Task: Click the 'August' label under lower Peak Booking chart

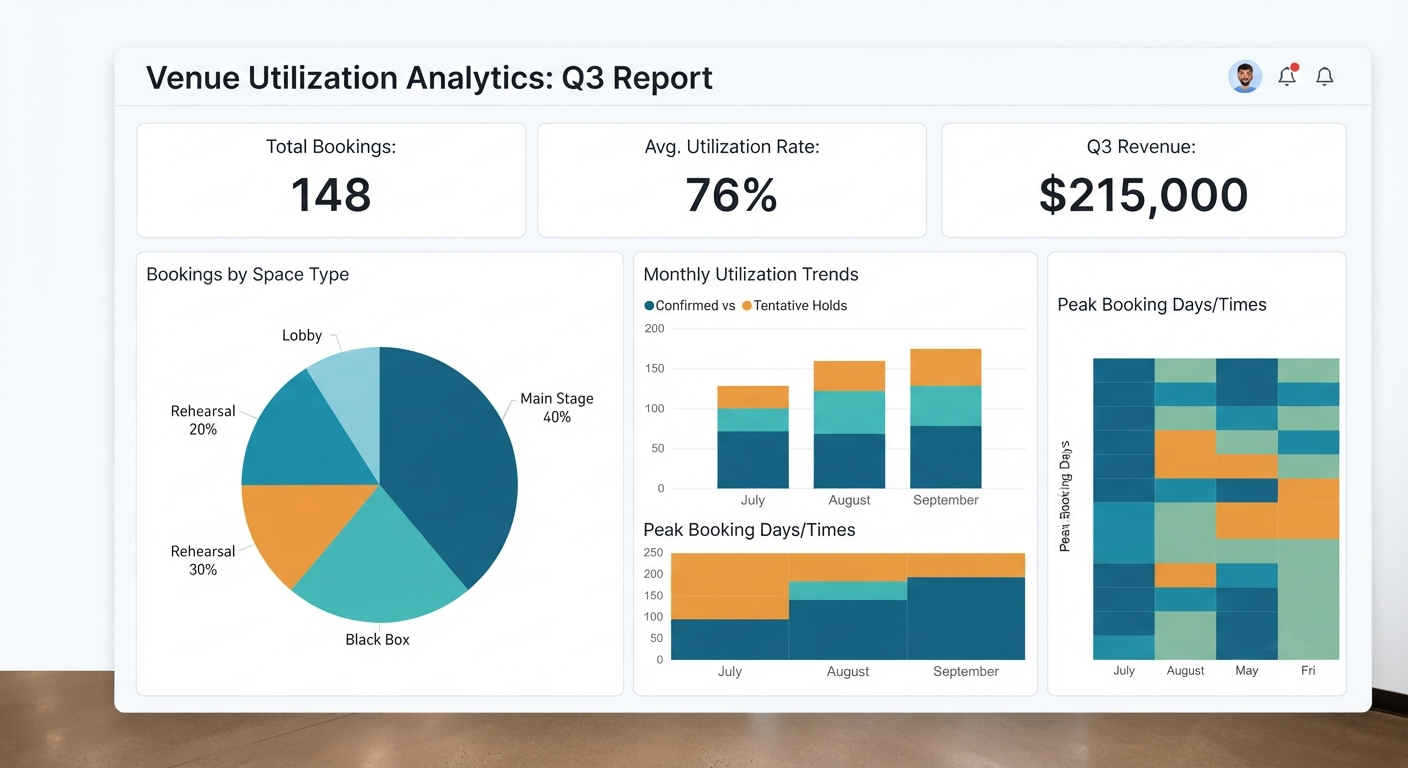Action: pos(848,671)
